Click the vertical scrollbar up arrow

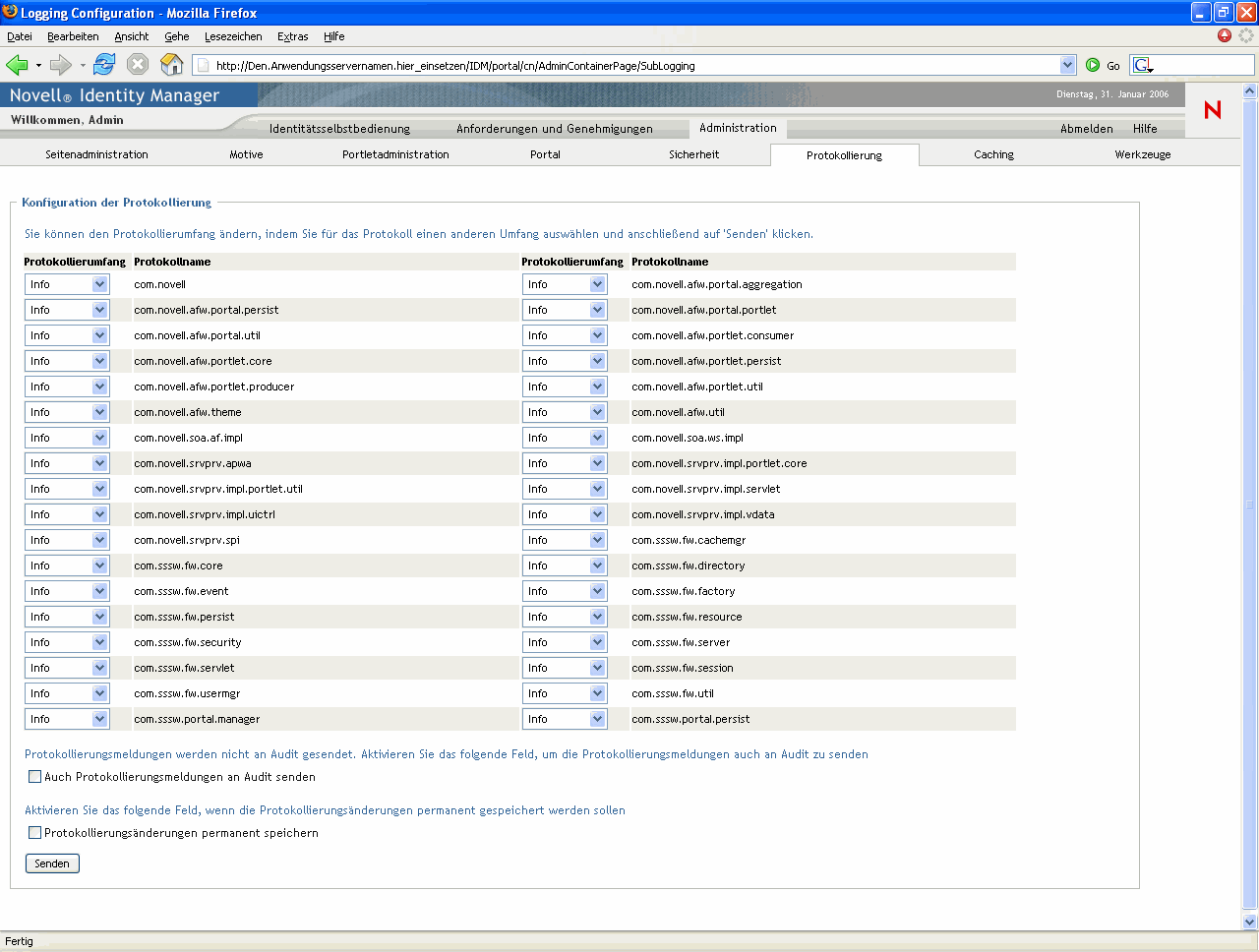(1250, 90)
